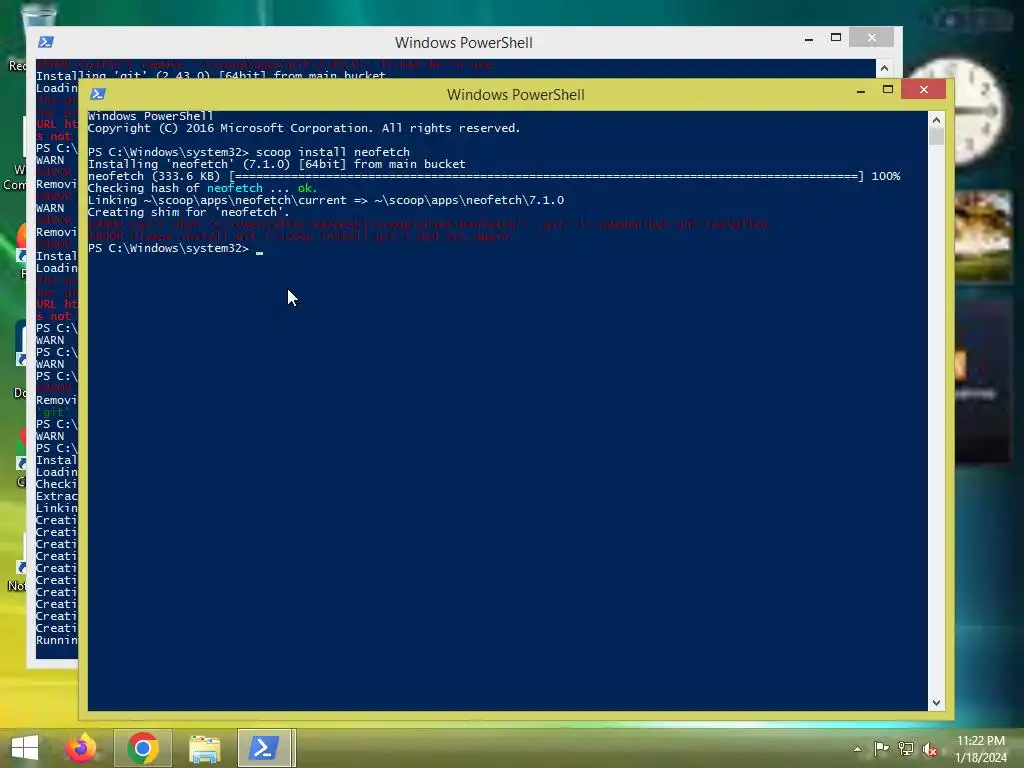Open the clock showing 11:22 PM
This screenshot has height=768, width=1024.
coord(981,748)
